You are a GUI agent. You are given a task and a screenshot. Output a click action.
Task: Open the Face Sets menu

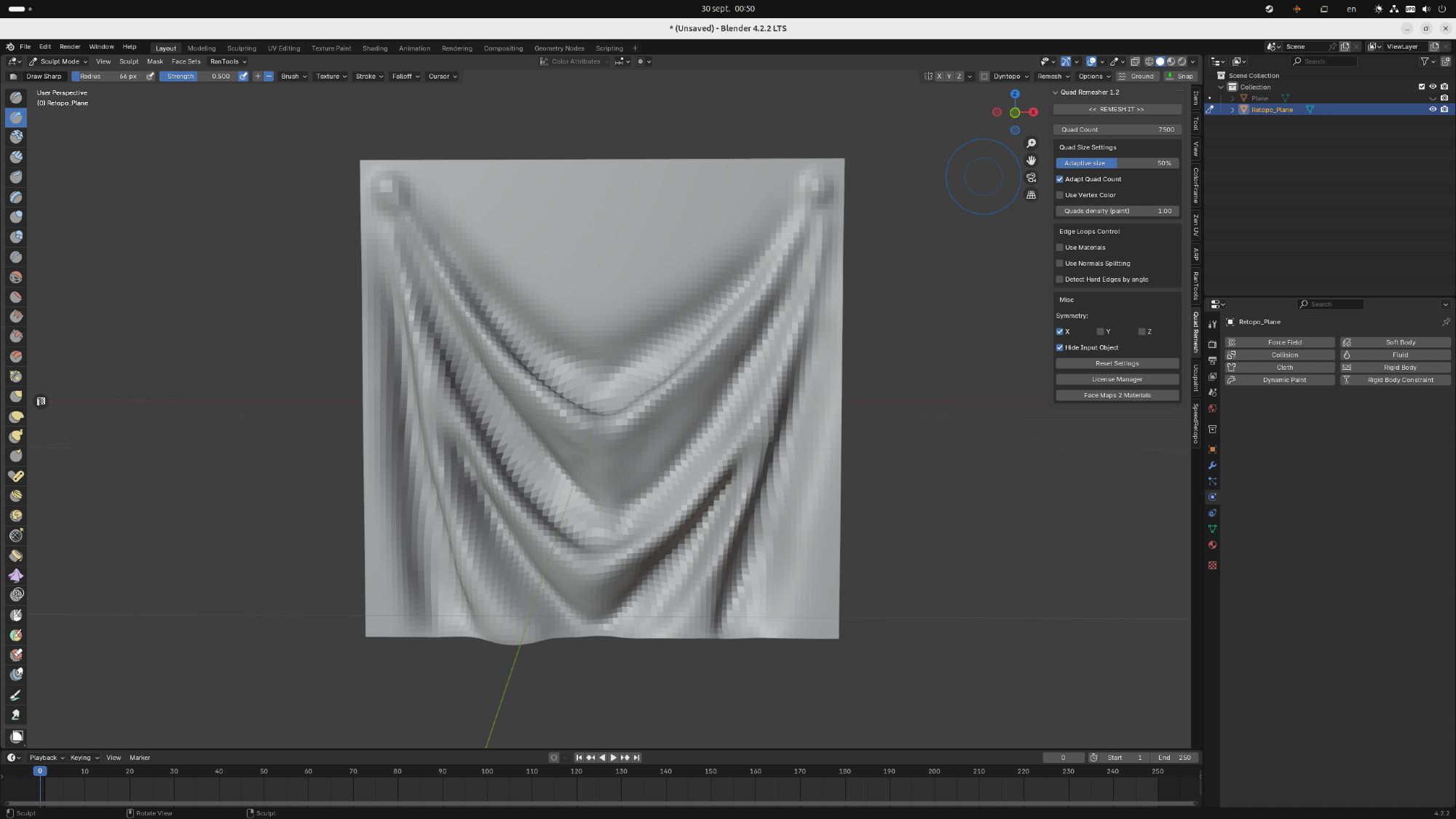coord(186,62)
